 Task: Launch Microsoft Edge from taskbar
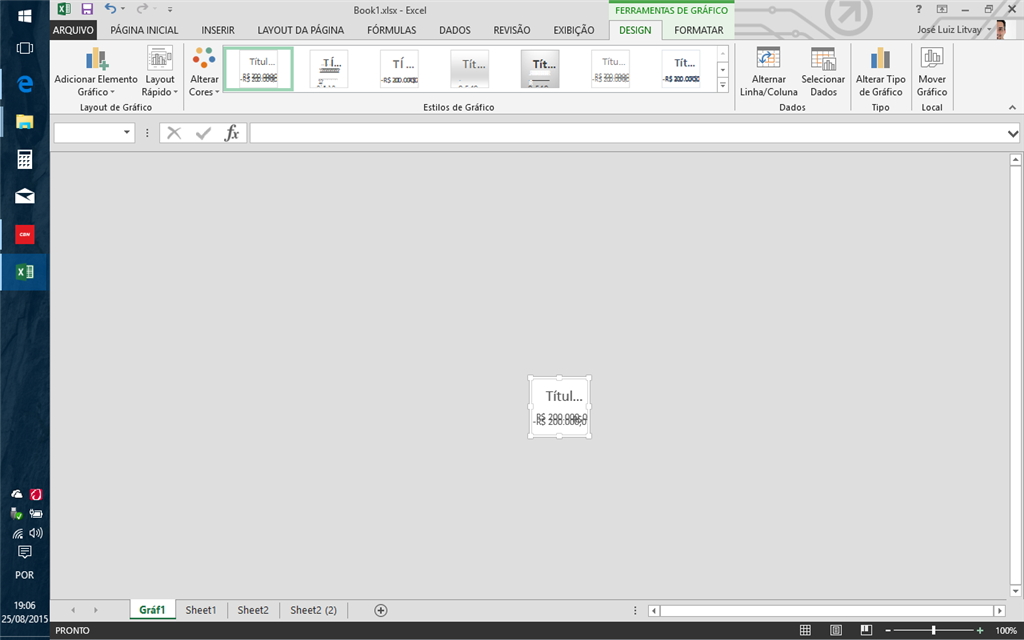tap(25, 84)
